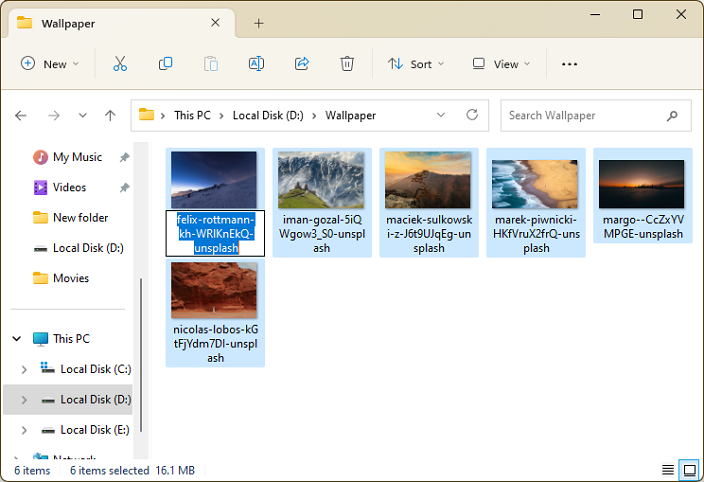This screenshot has height=482, width=704.
Task: Click the search magnifier icon
Action: [672, 116]
